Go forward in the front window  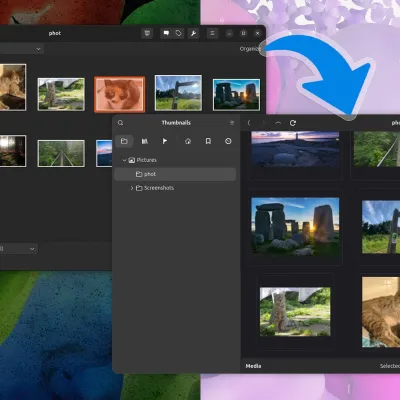coord(263,123)
